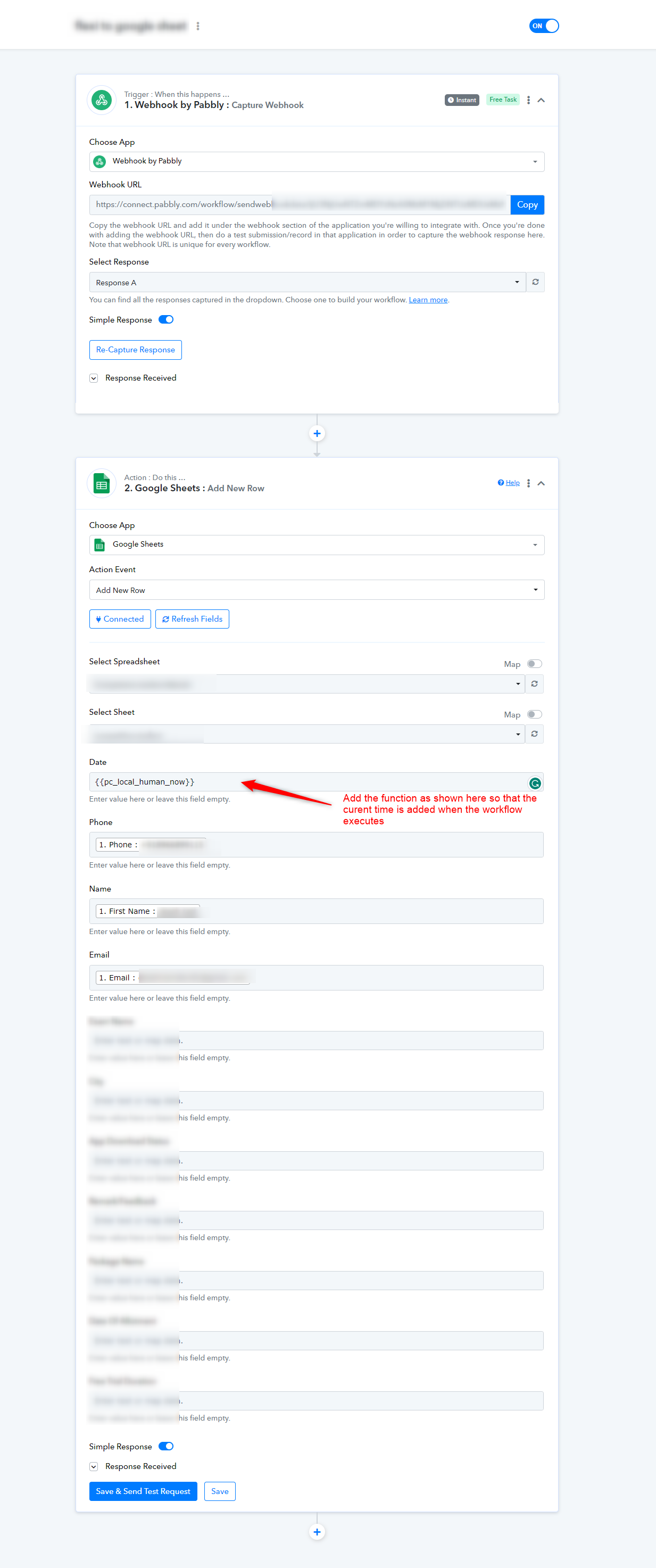Click the Google Sheets Add New Row title
The width and height of the screenshot is (656, 1568).
194,489
